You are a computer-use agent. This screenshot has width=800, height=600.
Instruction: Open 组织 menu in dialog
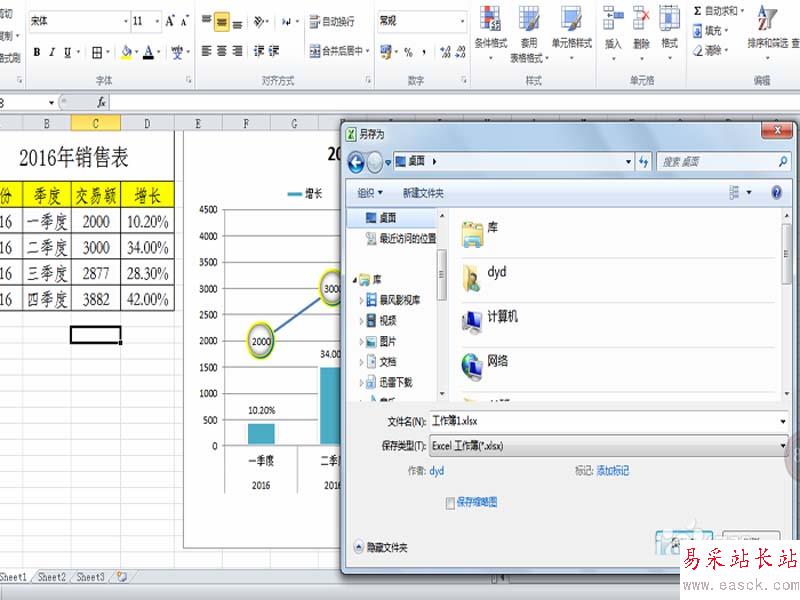(x=370, y=193)
